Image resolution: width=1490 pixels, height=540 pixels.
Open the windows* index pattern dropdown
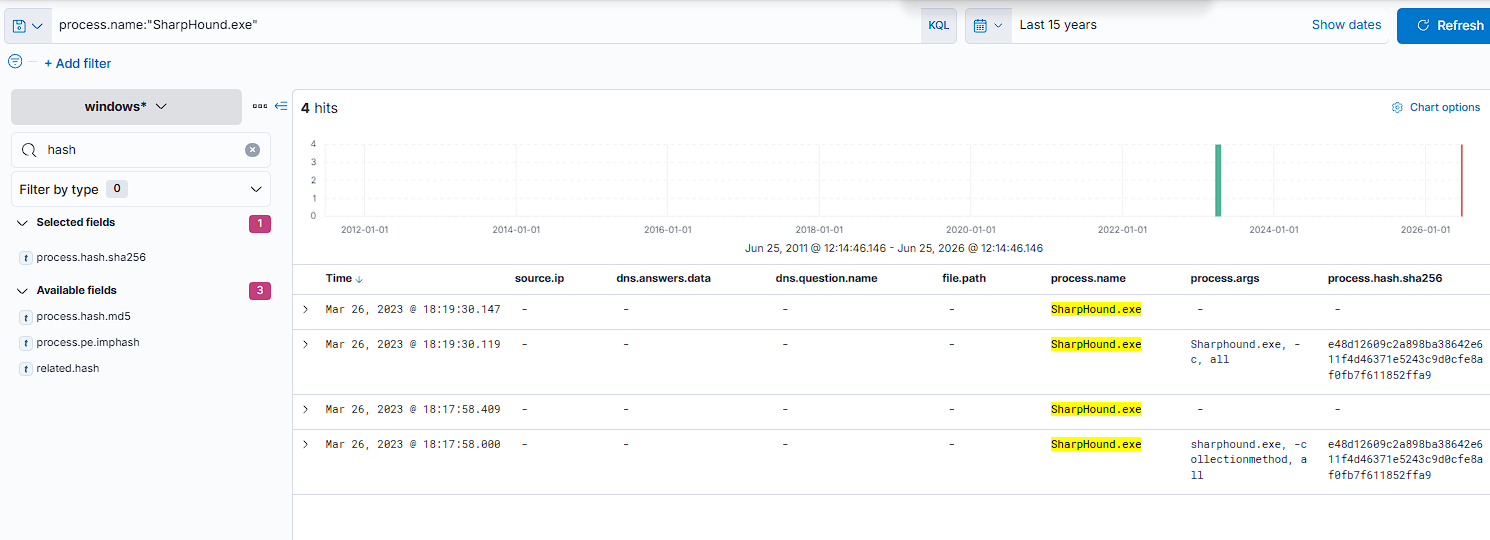point(126,106)
